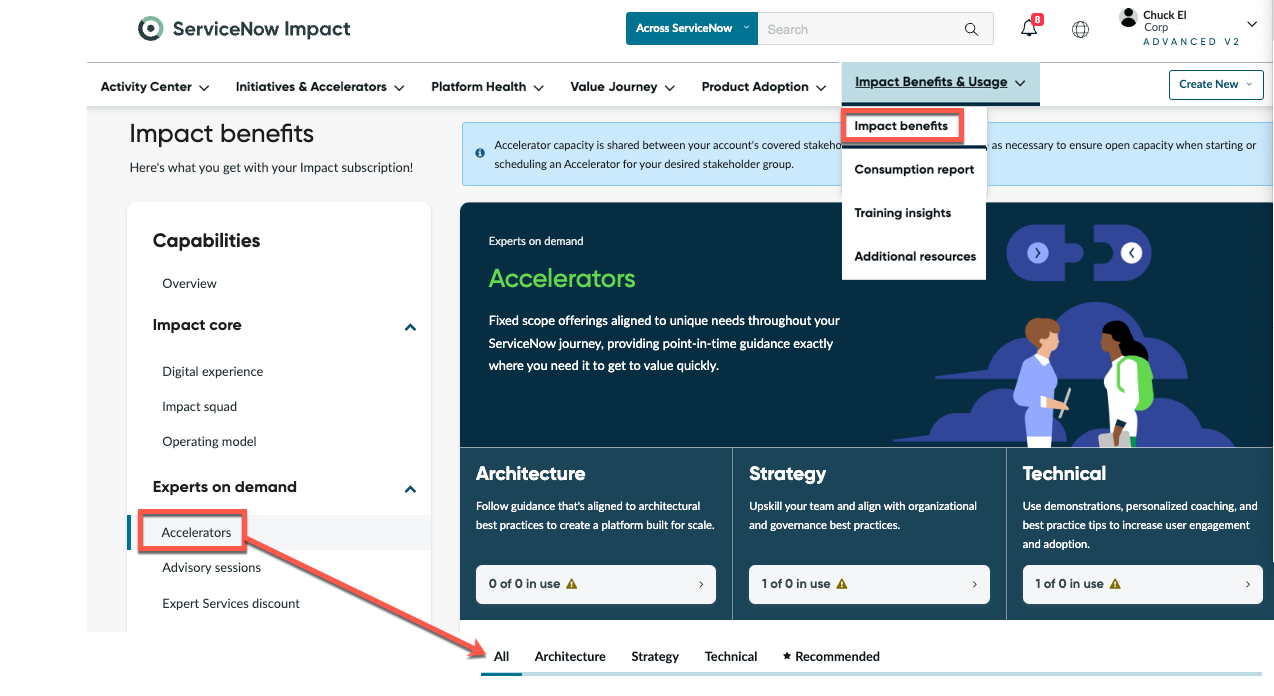The image size is (1274, 696).
Task: Open the Platform Health menu
Action: coord(487,87)
